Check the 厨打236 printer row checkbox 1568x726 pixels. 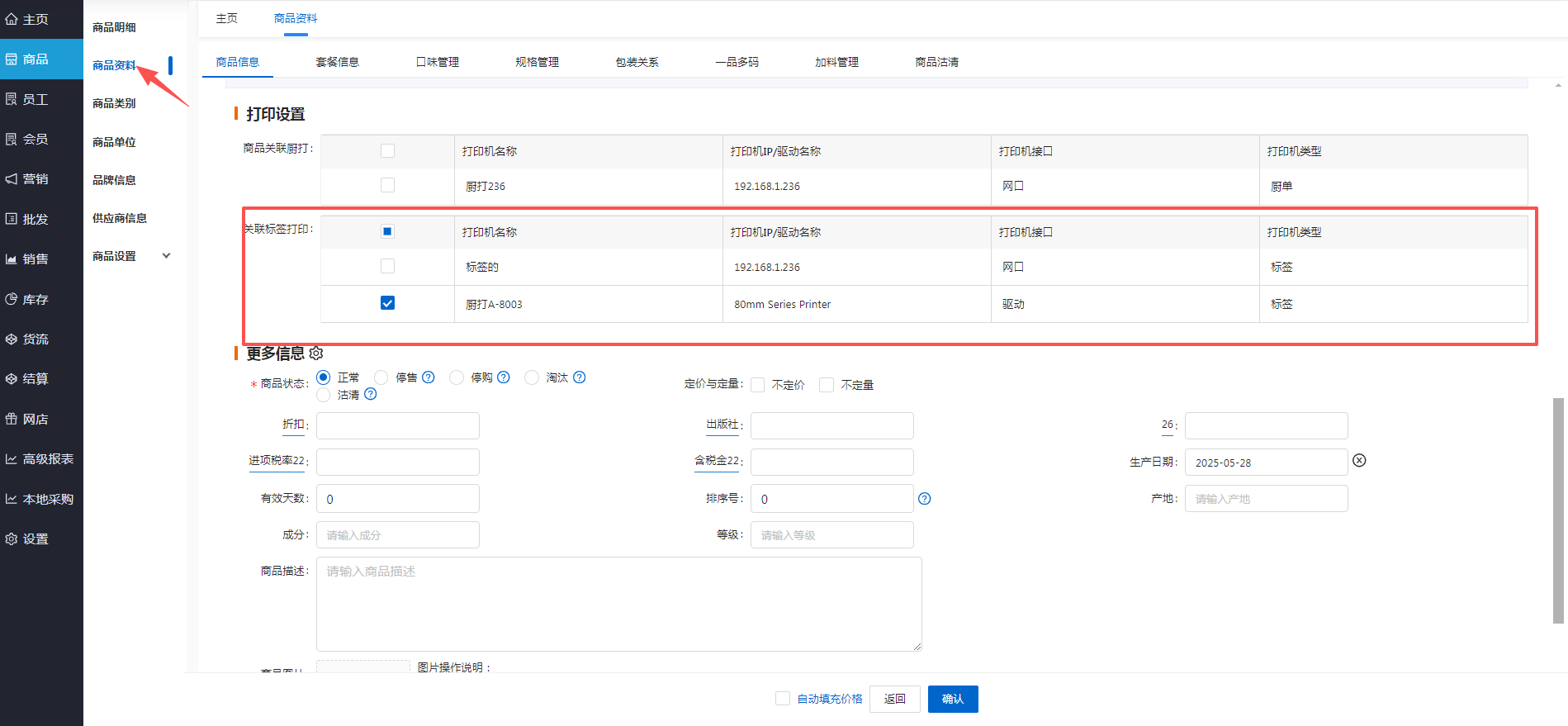coord(387,186)
